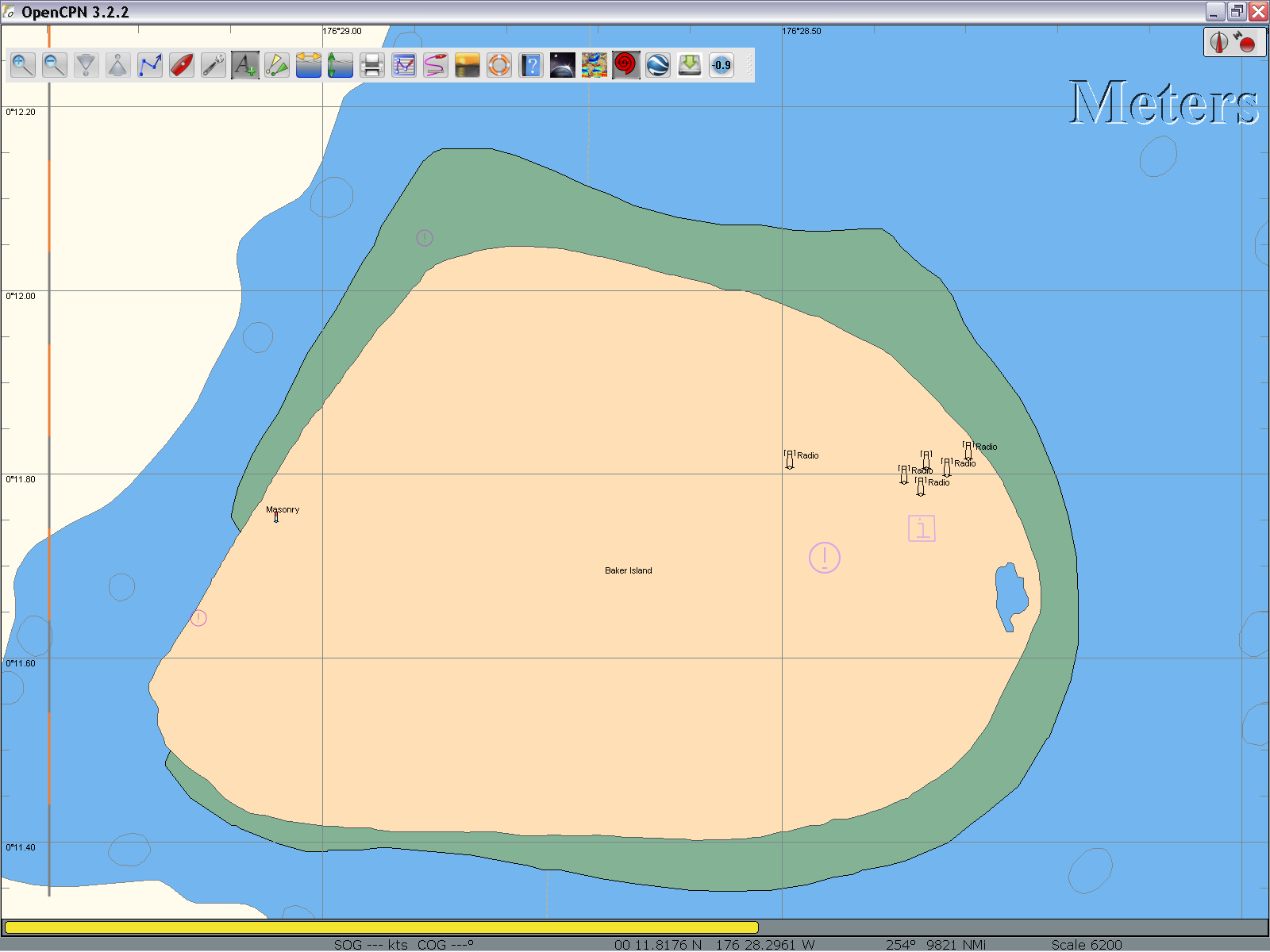1270x952 pixels.
Task: Click the Zoom Out magnifier icon
Action: 55,65
